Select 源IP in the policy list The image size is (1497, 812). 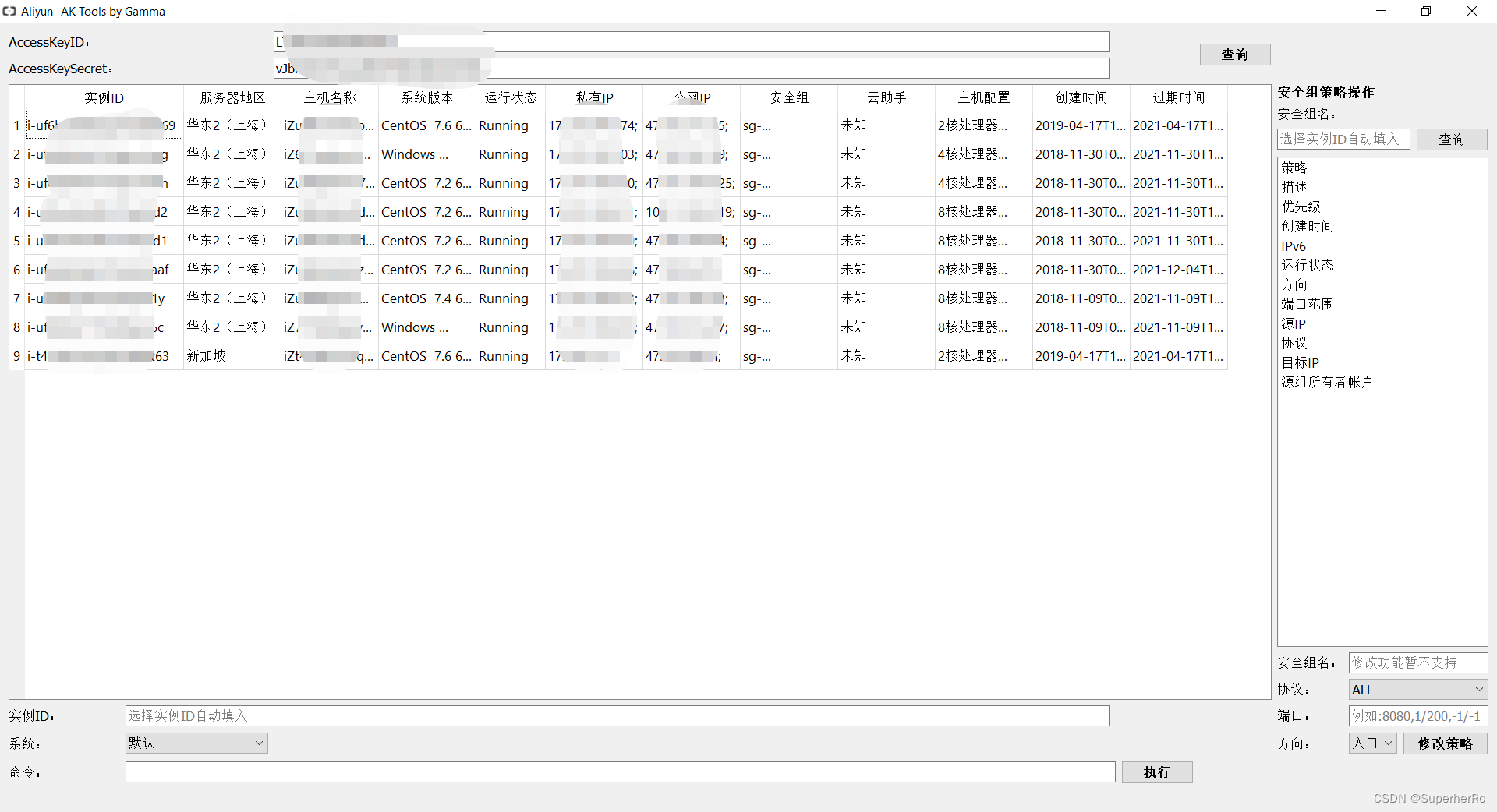[1293, 323]
